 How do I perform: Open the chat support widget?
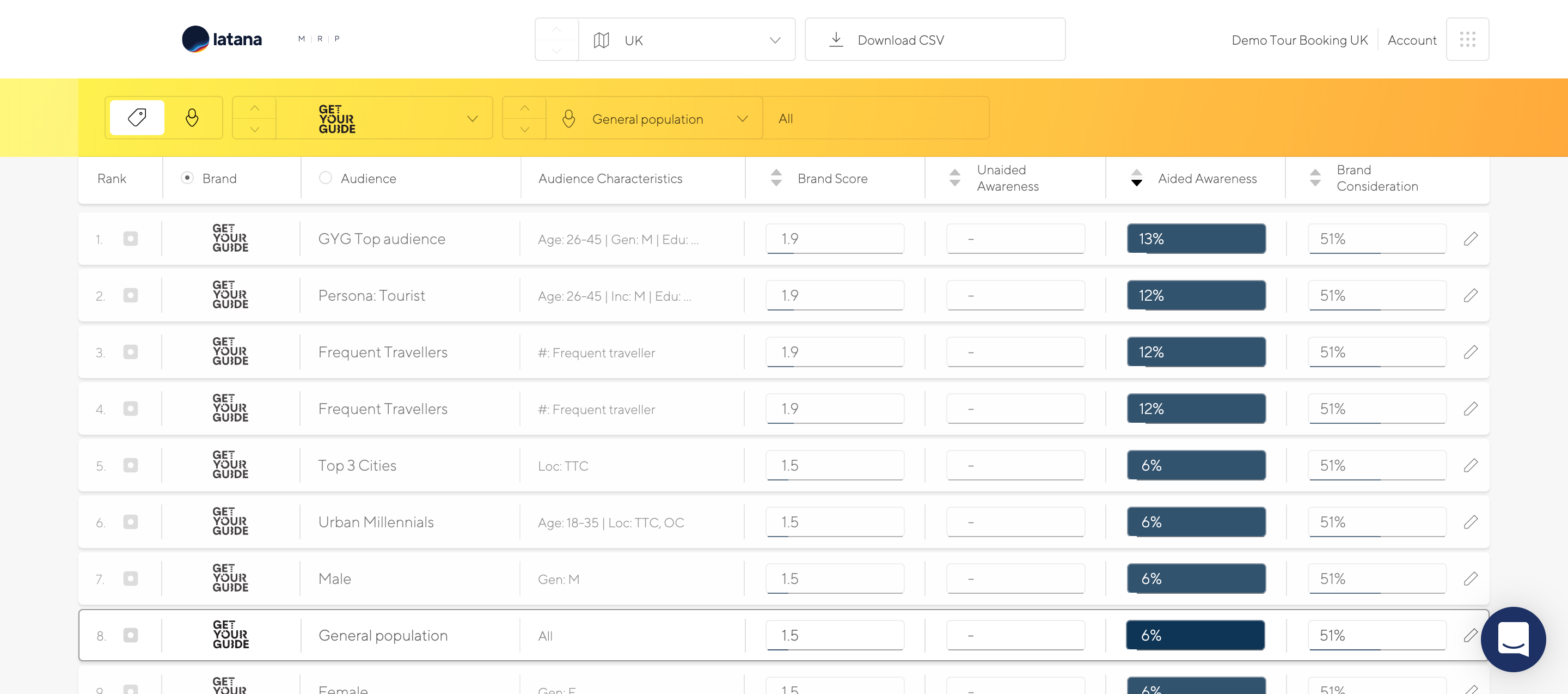pyautogui.click(x=1512, y=639)
